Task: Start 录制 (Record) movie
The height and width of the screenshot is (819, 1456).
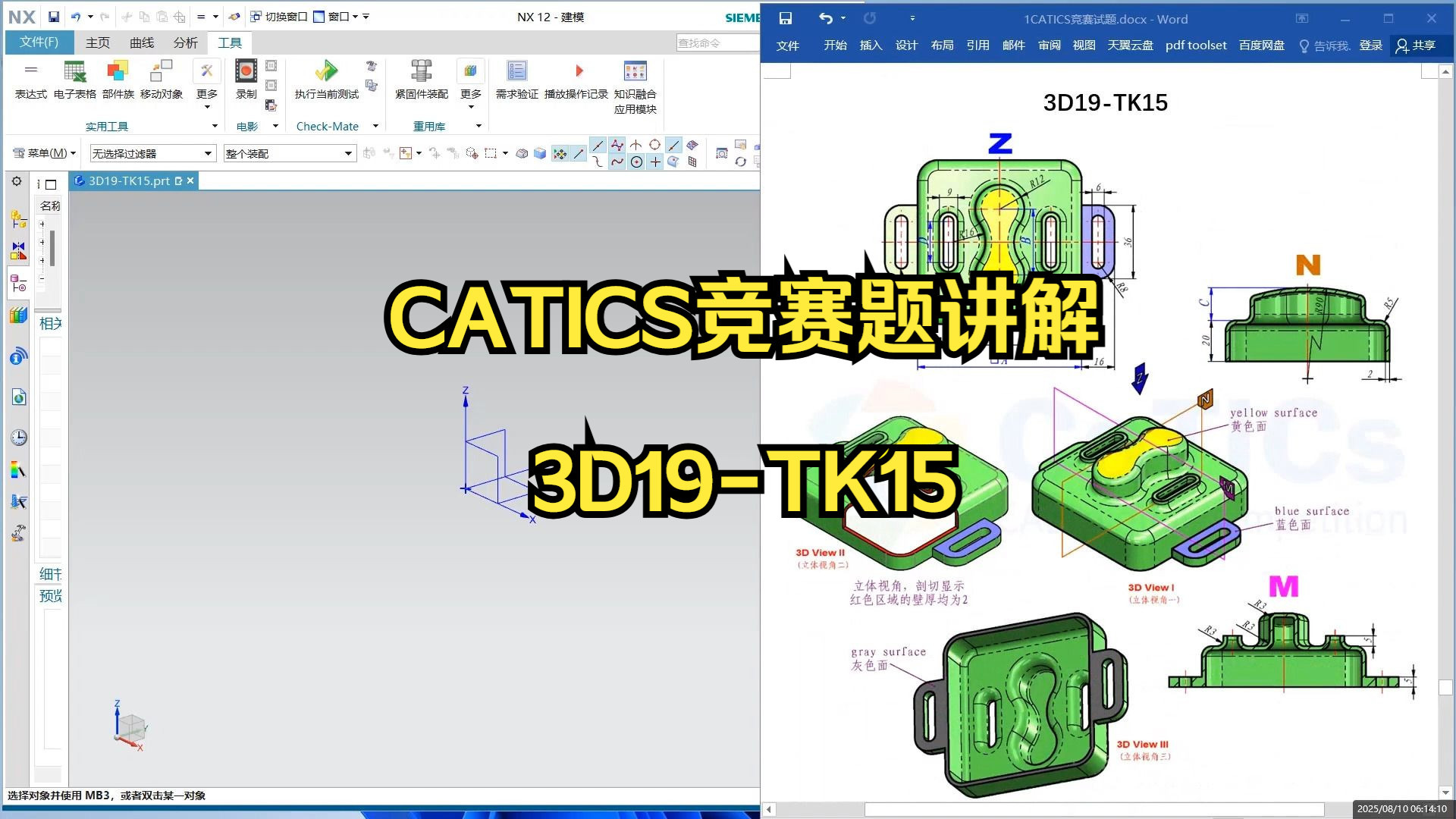Action: tap(246, 80)
